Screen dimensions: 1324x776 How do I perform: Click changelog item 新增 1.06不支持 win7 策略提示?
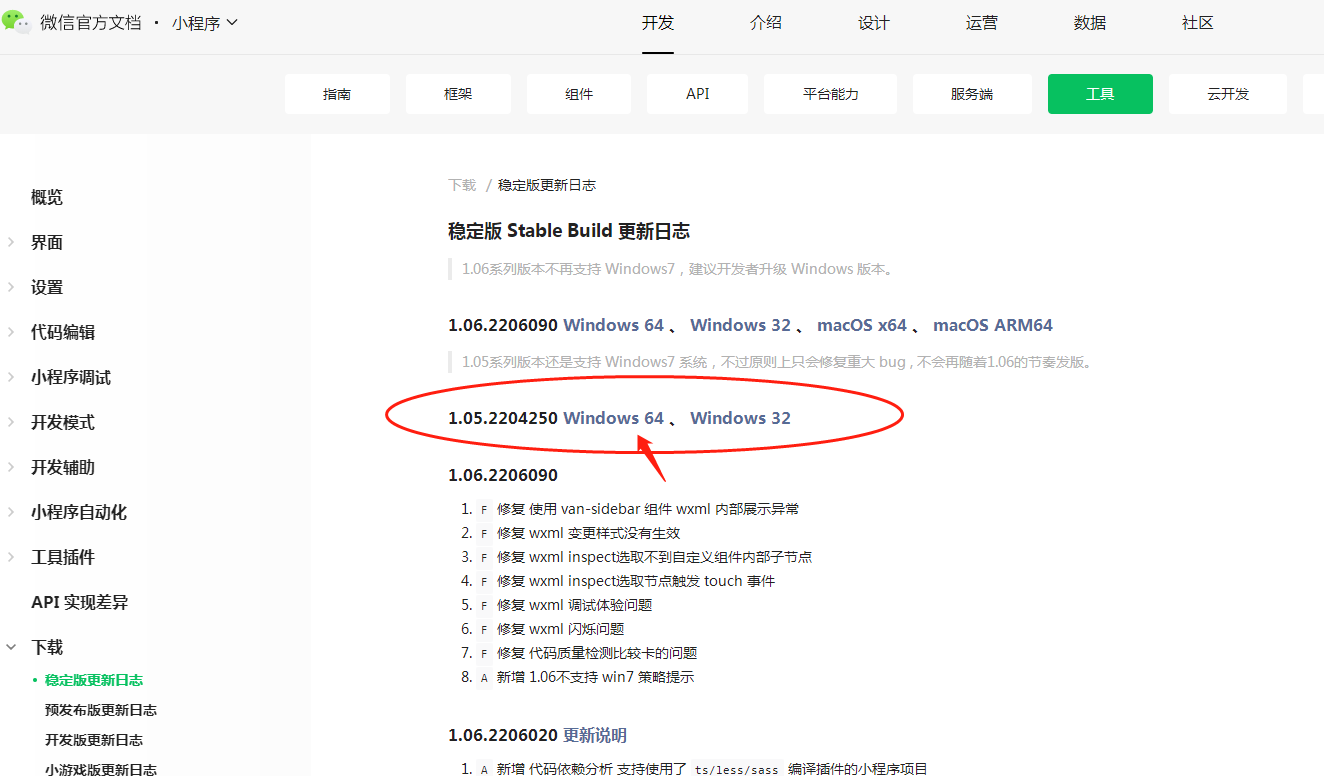[595, 677]
